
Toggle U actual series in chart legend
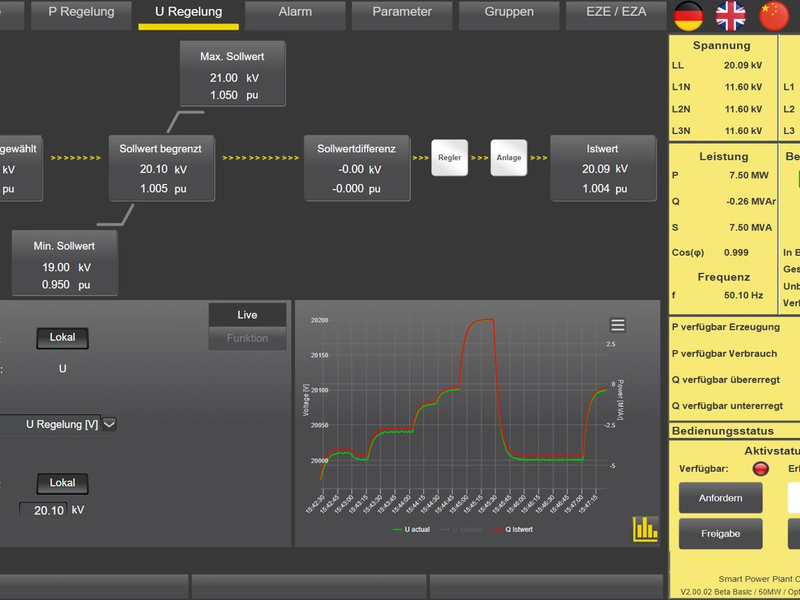pos(411,529)
